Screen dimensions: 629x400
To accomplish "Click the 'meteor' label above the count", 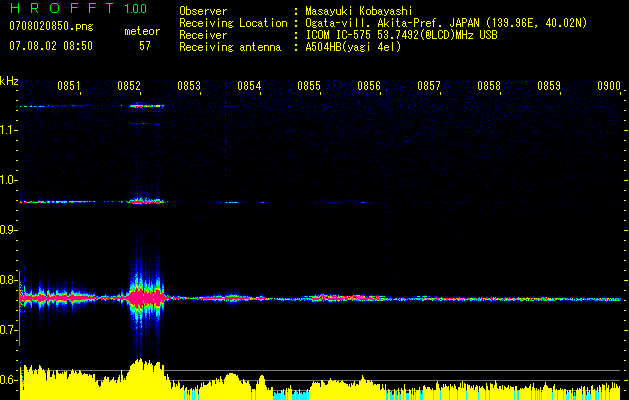I will coord(142,31).
